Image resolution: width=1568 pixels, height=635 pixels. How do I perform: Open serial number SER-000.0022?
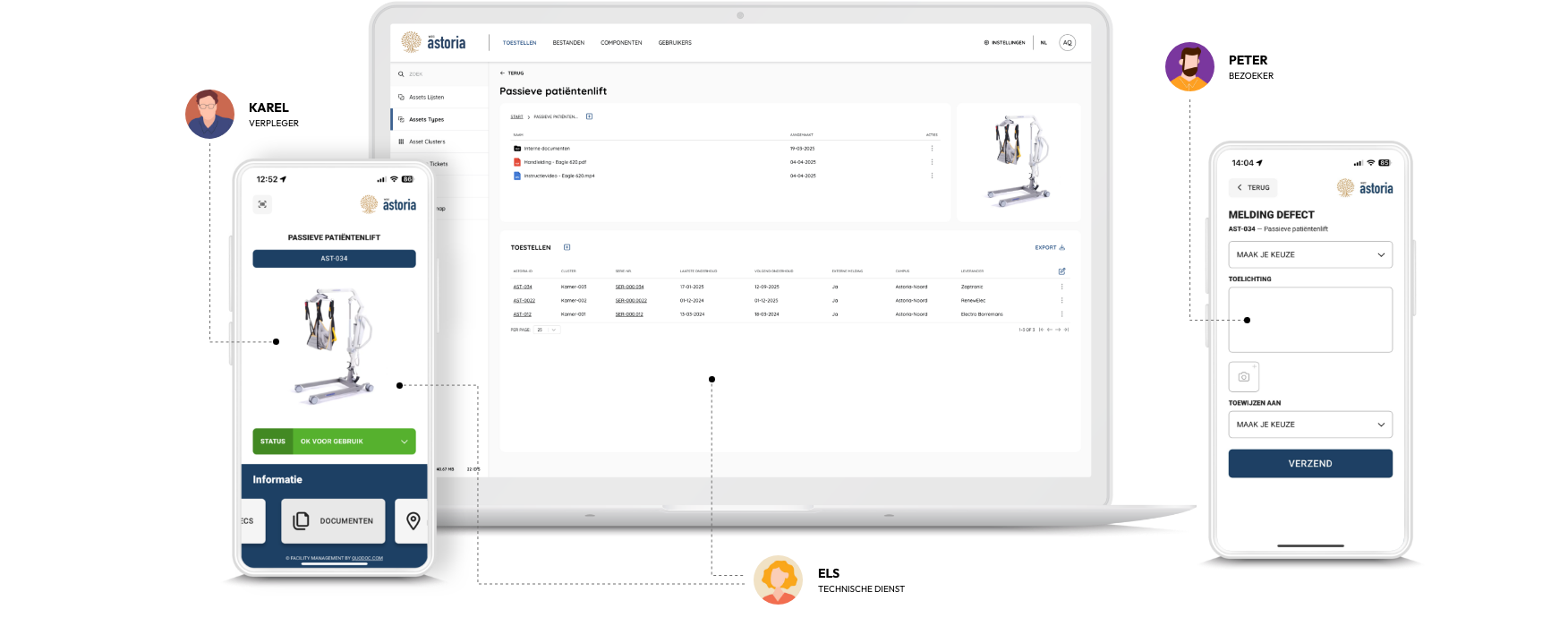coord(631,301)
